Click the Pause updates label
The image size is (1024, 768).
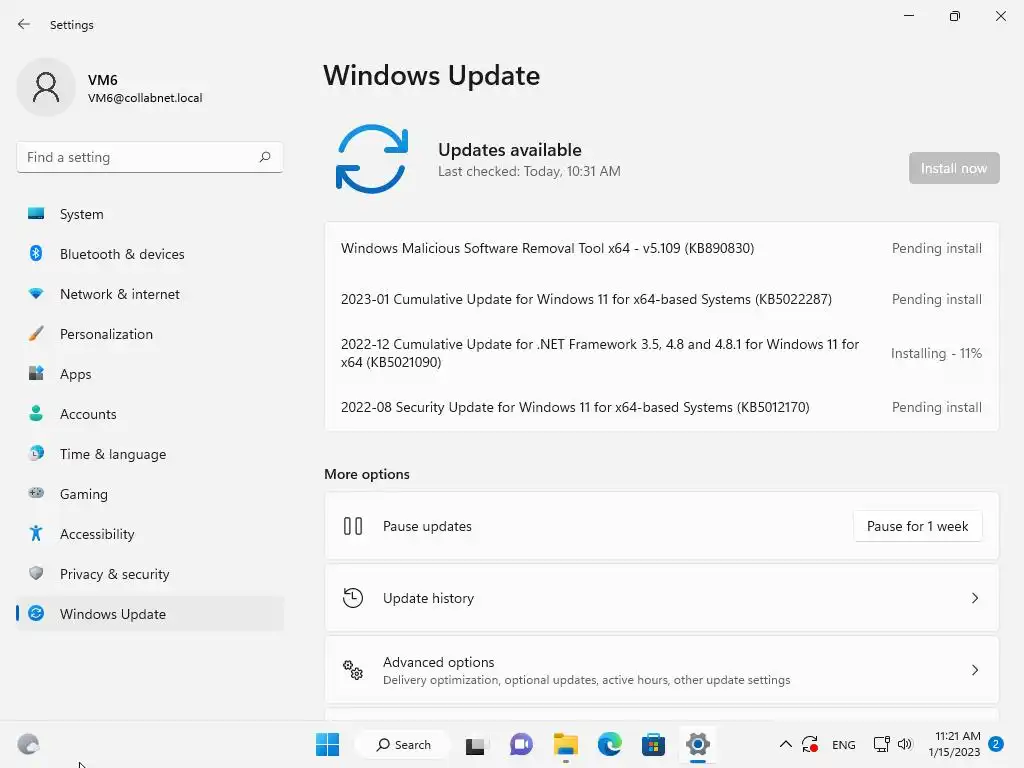coord(427,526)
